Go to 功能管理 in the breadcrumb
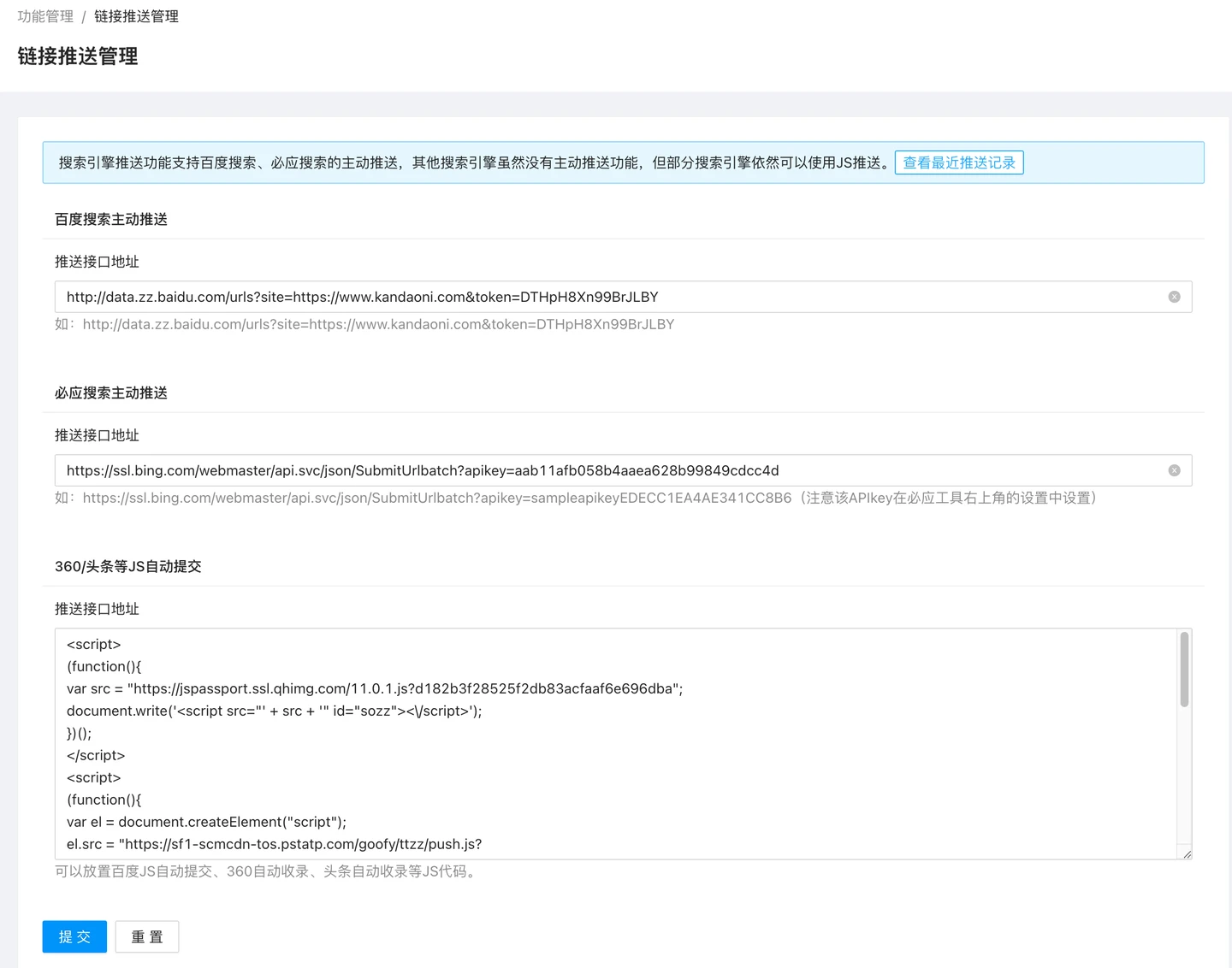The width and height of the screenshot is (1232, 968). 45,16
